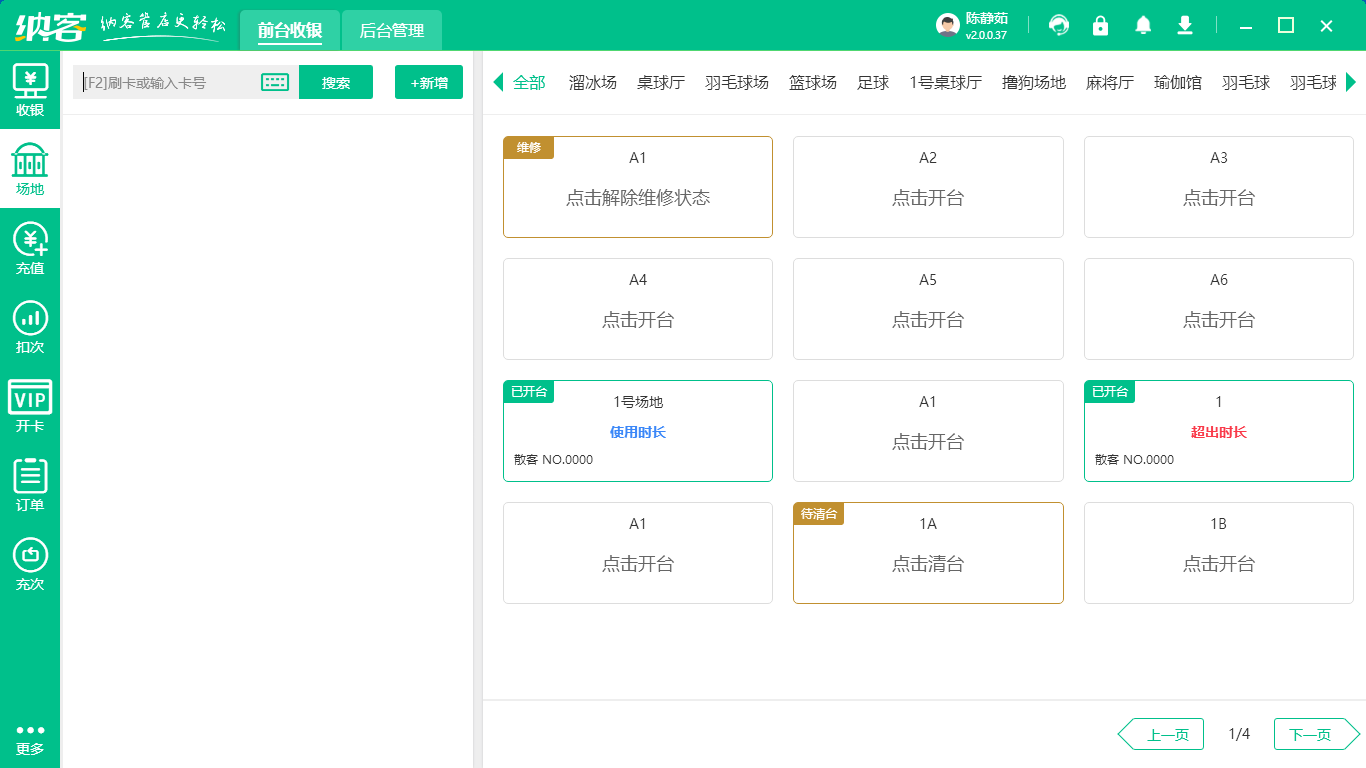Click the 搜索 search button
The width and height of the screenshot is (1366, 768).
tap(335, 82)
